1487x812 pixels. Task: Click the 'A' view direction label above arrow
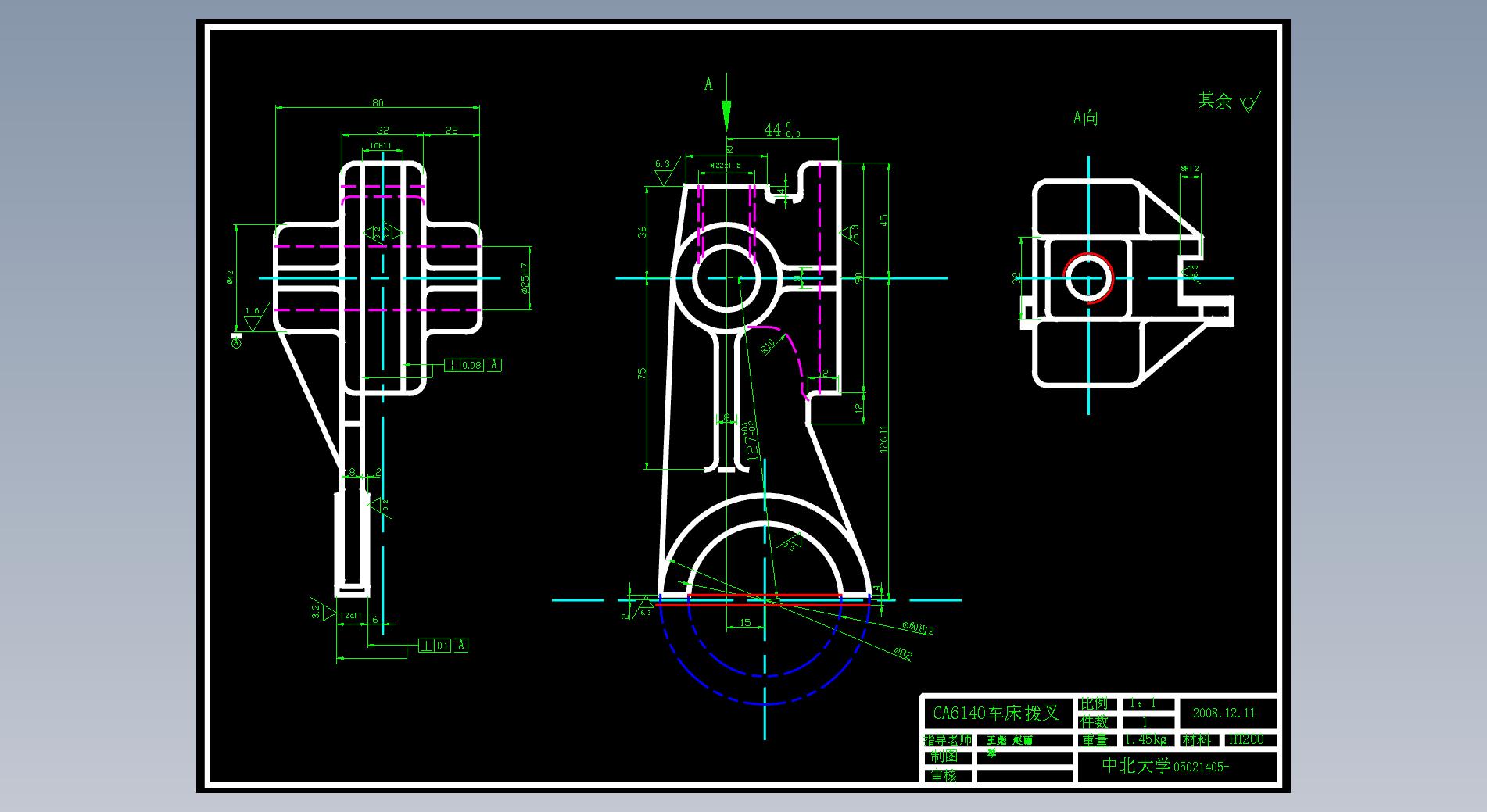pos(708,84)
